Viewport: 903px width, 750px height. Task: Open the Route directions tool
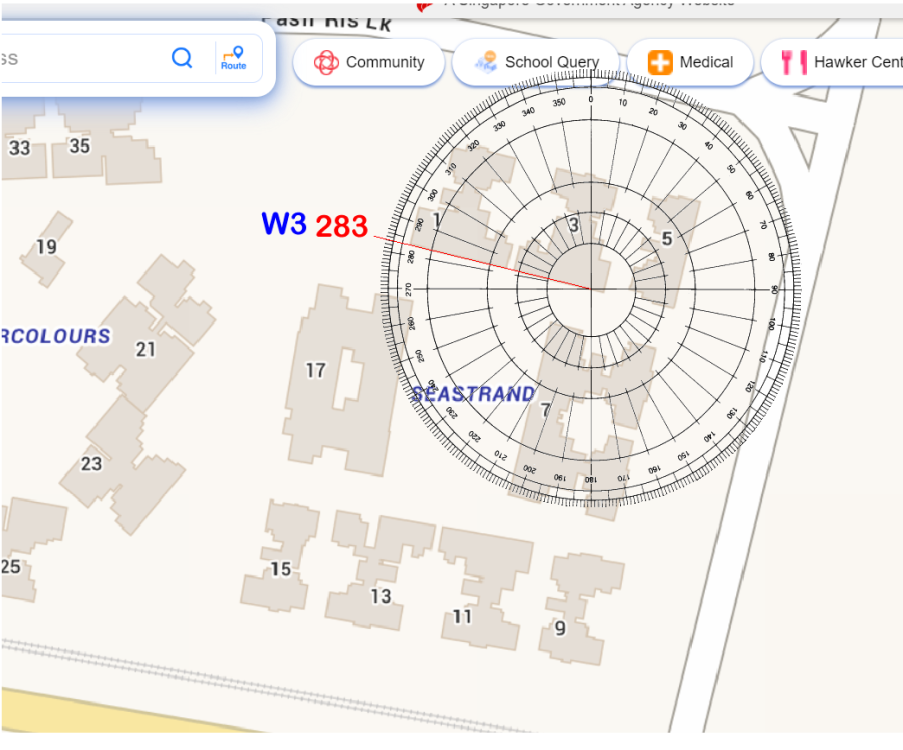coord(234,58)
